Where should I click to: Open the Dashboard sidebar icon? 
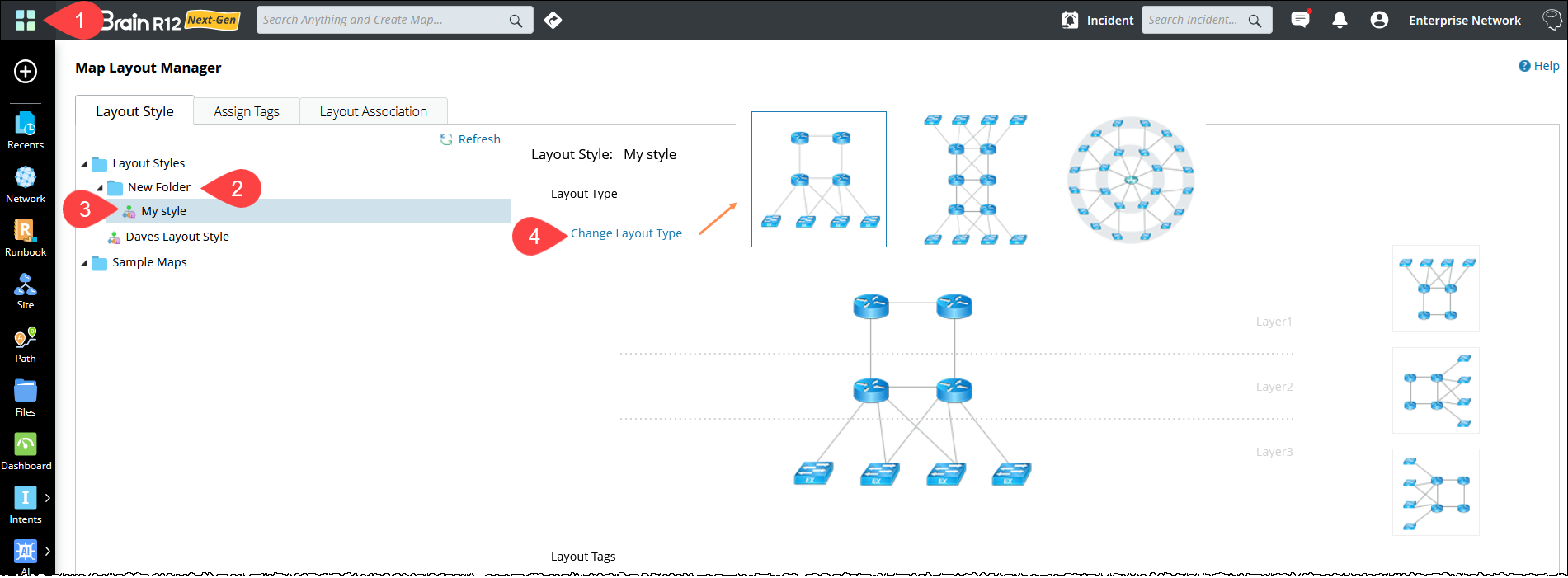[26, 452]
